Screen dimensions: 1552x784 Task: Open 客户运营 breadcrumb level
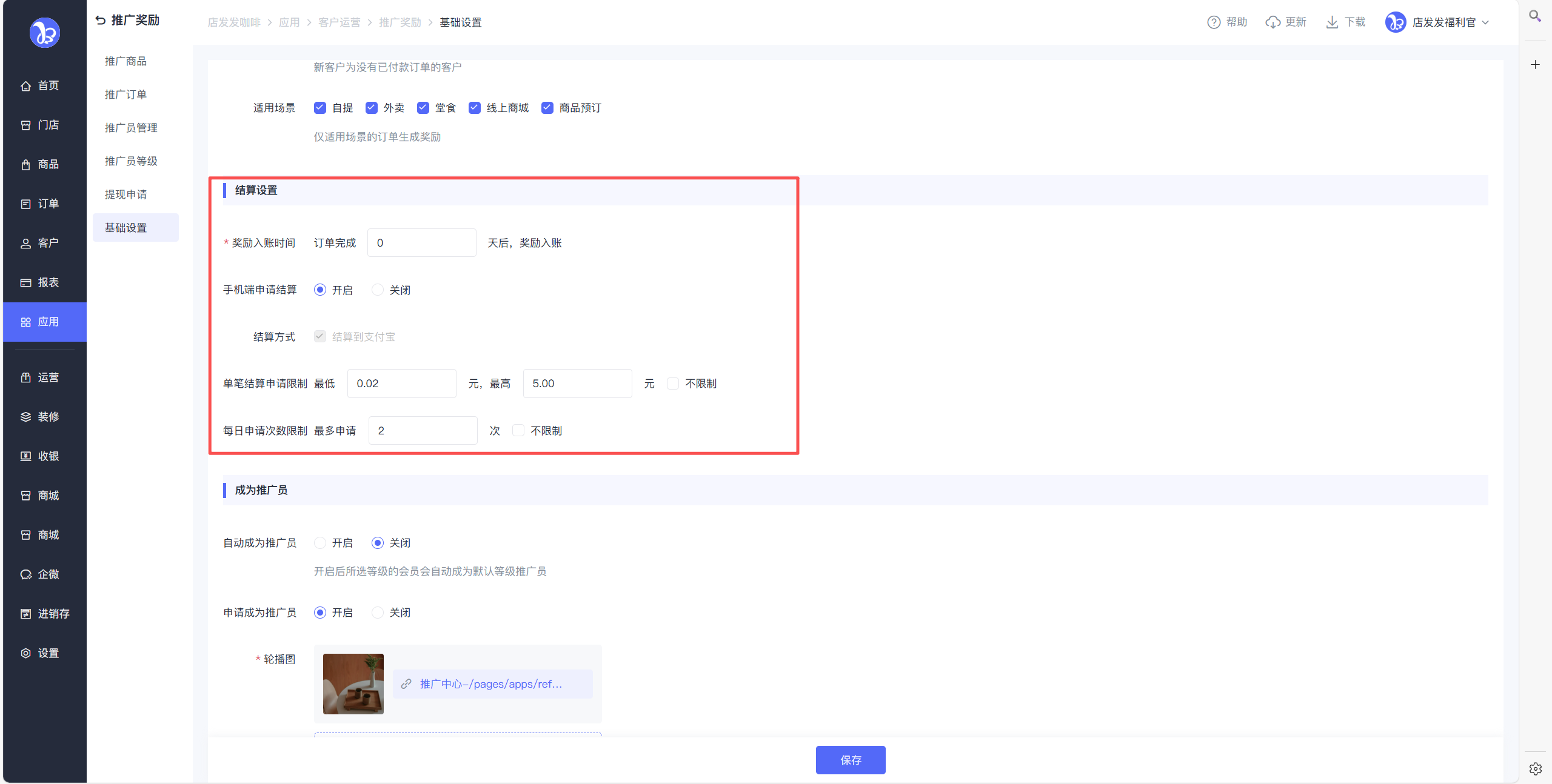click(339, 22)
